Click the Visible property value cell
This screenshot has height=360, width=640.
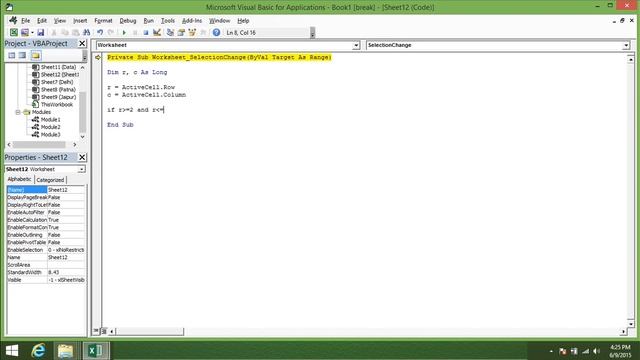(x=66, y=280)
